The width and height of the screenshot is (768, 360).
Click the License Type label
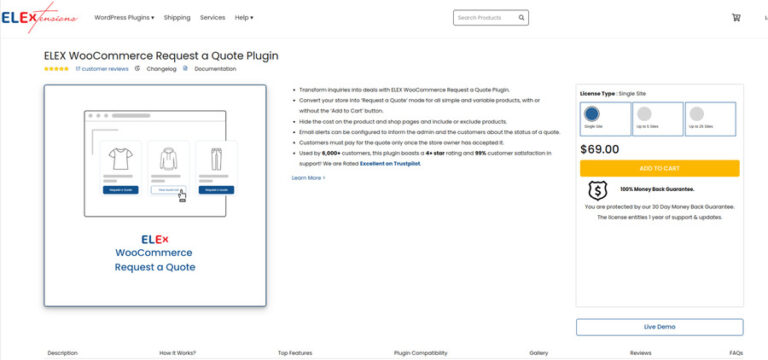pos(598,94)
